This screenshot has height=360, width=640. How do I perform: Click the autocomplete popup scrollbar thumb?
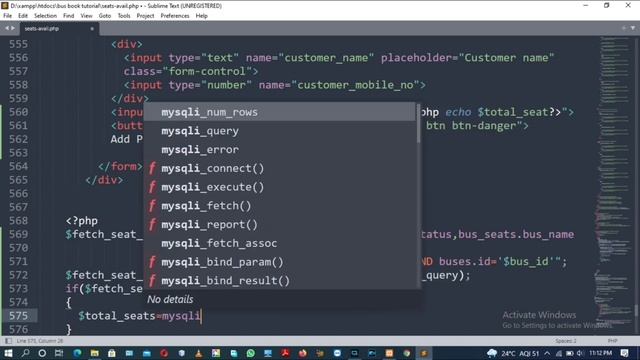(x=418, y=123)
